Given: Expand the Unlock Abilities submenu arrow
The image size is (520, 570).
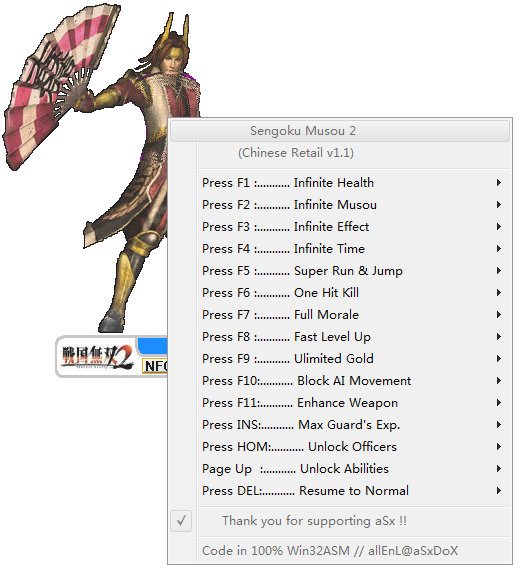Looking at the screenshot, I should (499, 469).
